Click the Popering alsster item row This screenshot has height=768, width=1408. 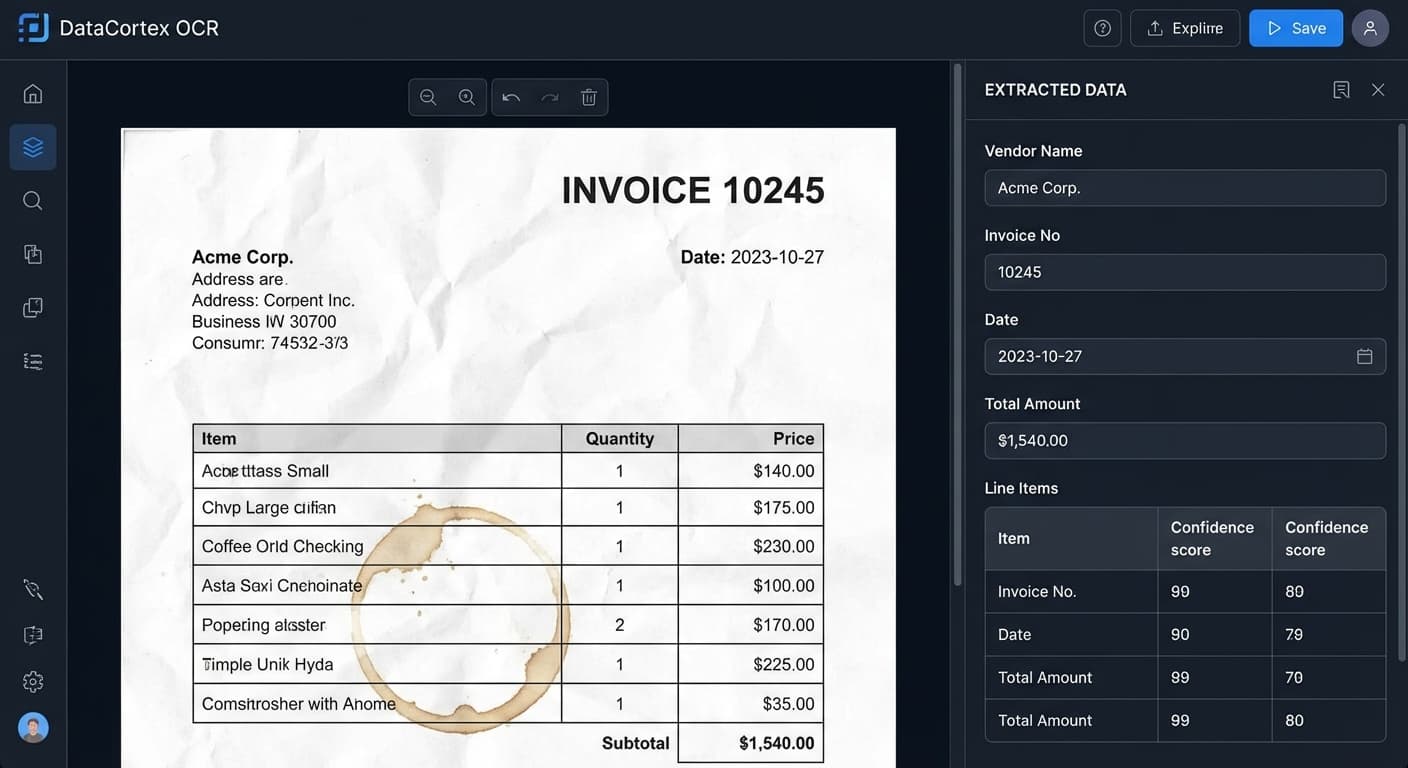[x=508, y=625]
